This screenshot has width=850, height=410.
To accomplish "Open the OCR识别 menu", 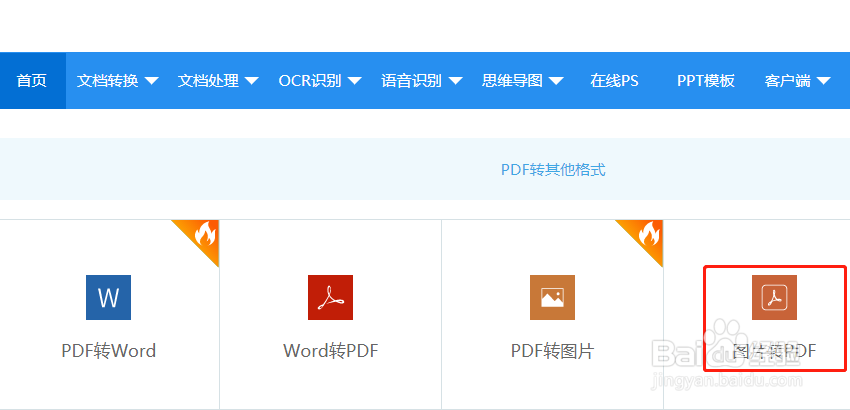I will (310, 81).
